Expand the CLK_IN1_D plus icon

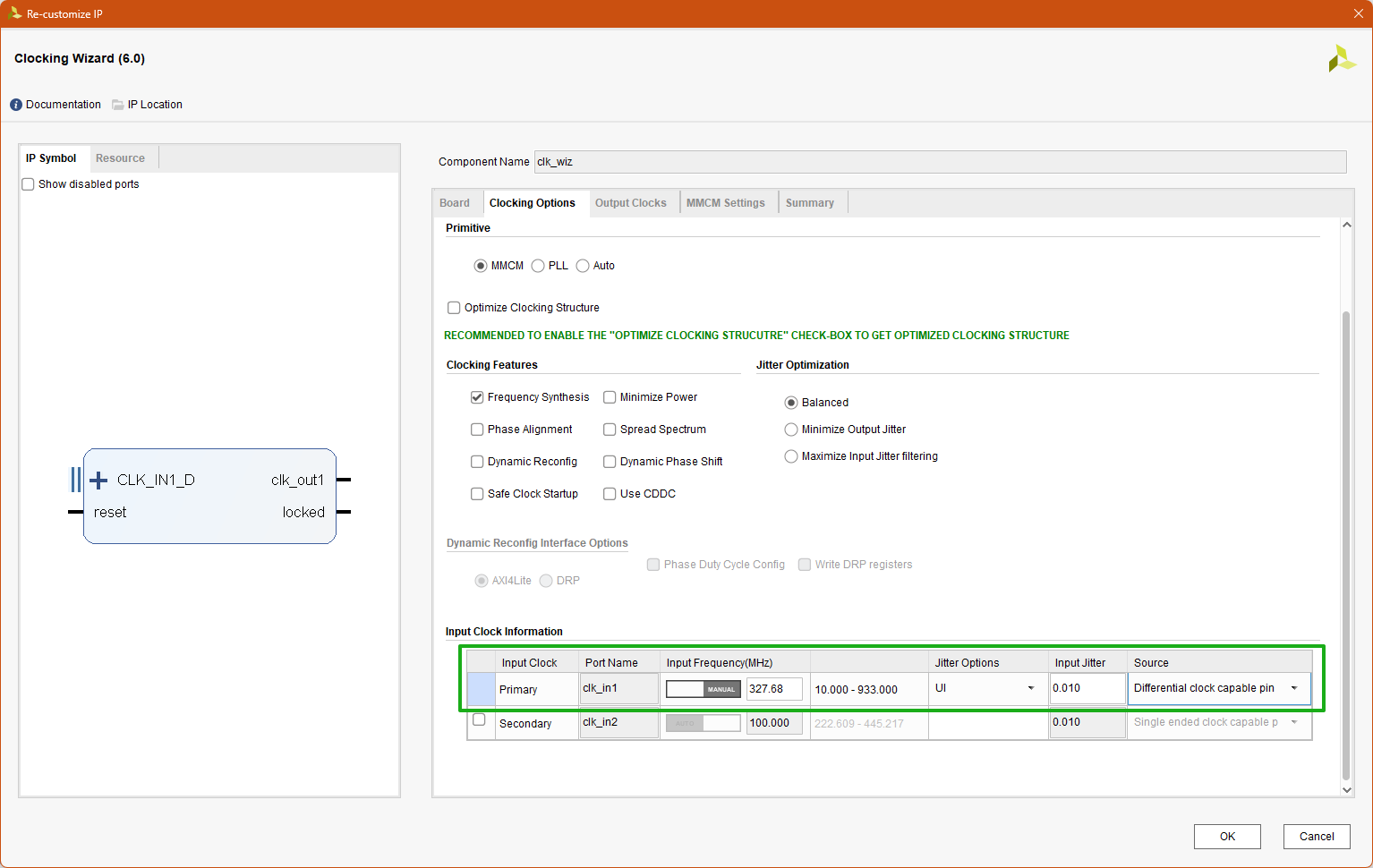98,481
